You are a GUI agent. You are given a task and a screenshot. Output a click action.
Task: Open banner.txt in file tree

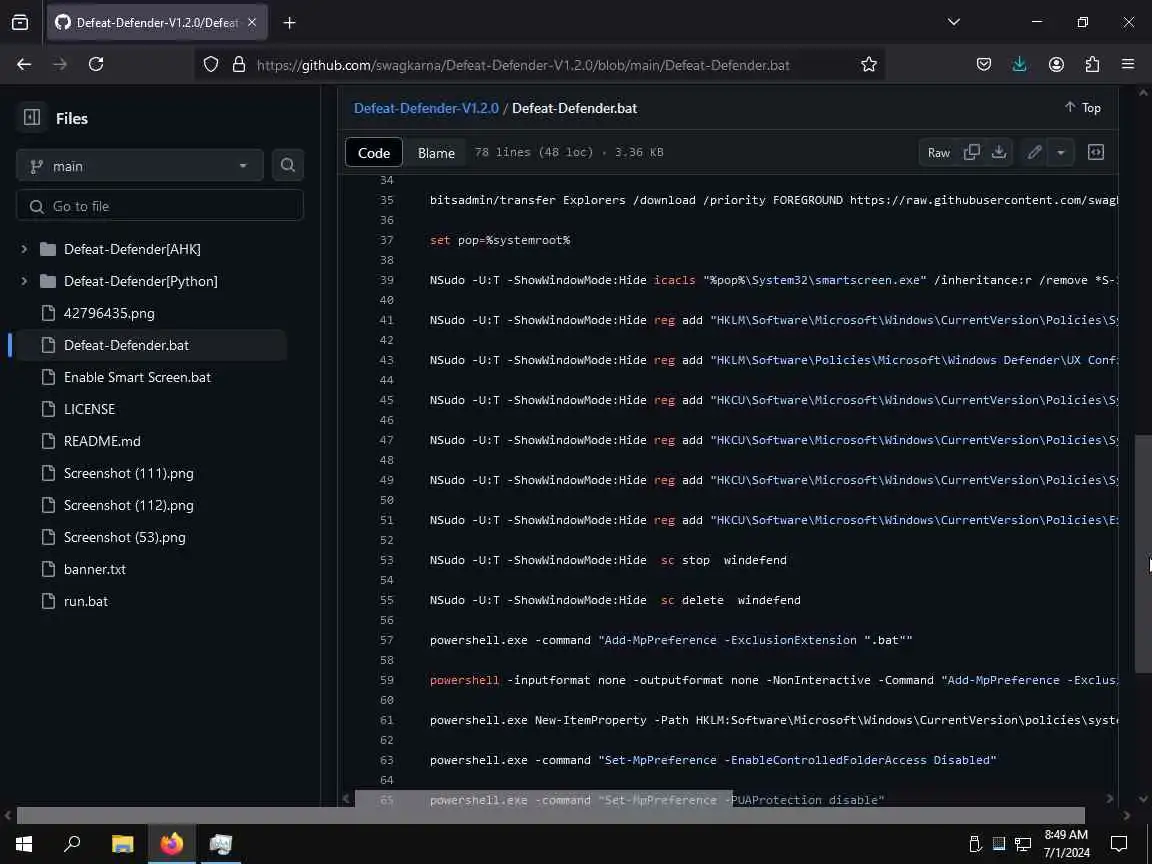coord(95,569)
